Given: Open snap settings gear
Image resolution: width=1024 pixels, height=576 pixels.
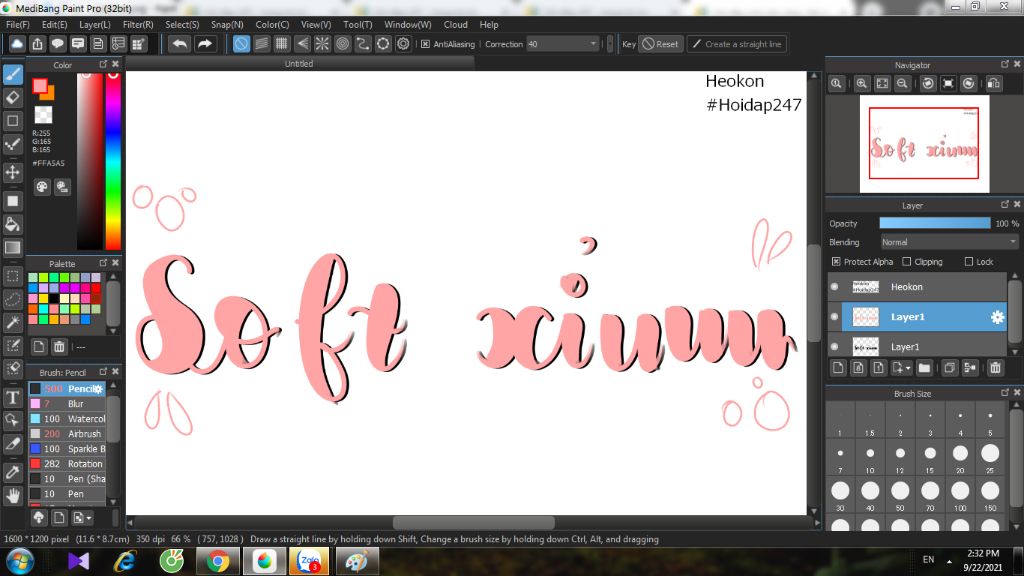Looking at the screenshot, I should point(403,44).
